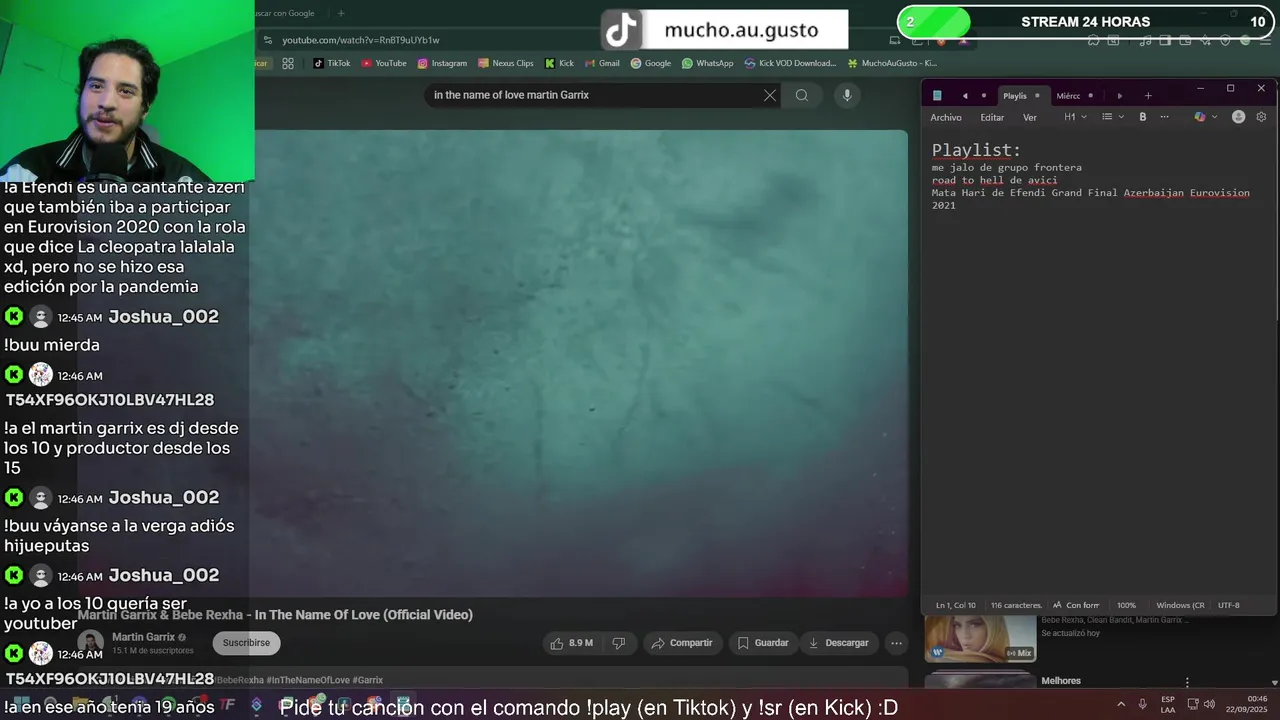Open the Martin Garrix channel name link
Screen dimensions: 1280x720
tap(143, 637)
